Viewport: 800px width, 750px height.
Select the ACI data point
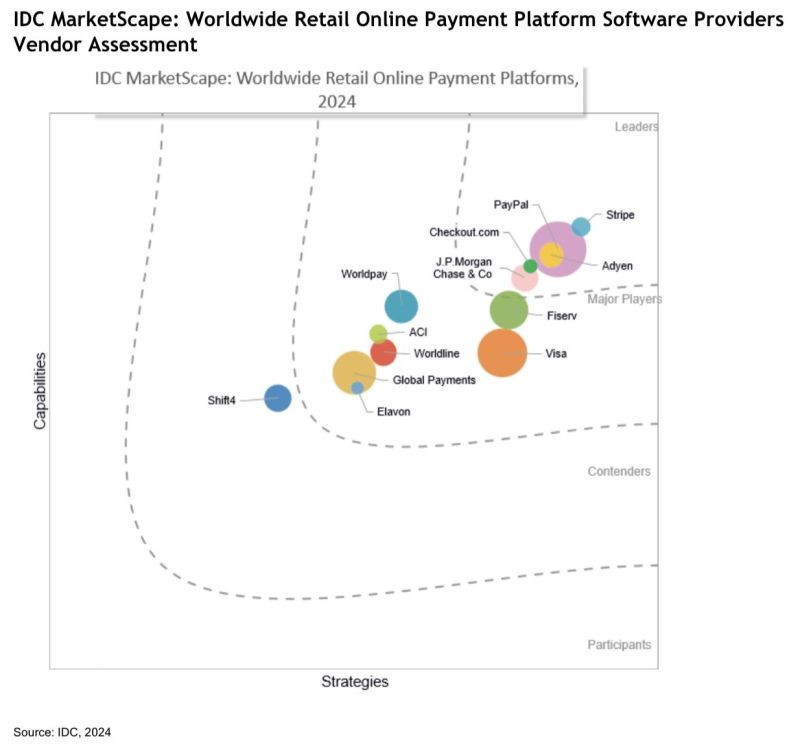[380, 332]
